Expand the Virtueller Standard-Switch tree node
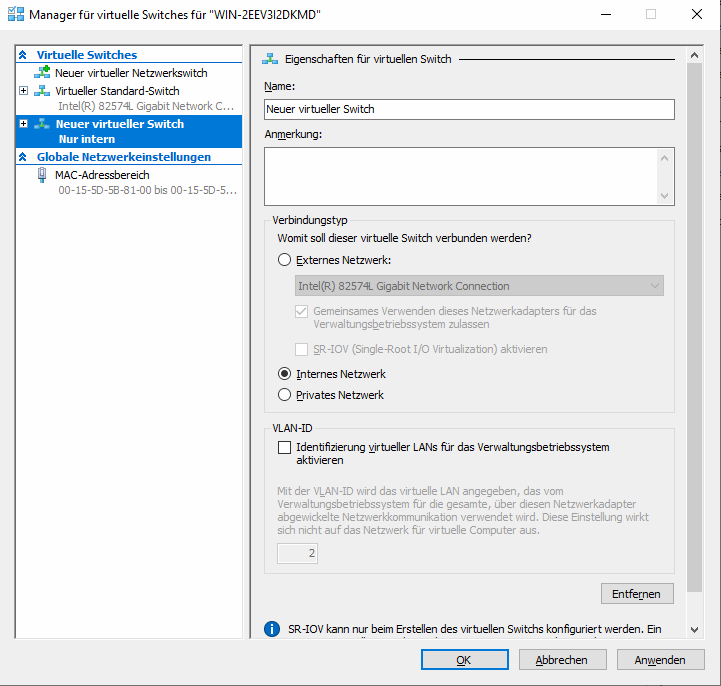The width and height of the screenshot is (721, 686). (23, 91)
